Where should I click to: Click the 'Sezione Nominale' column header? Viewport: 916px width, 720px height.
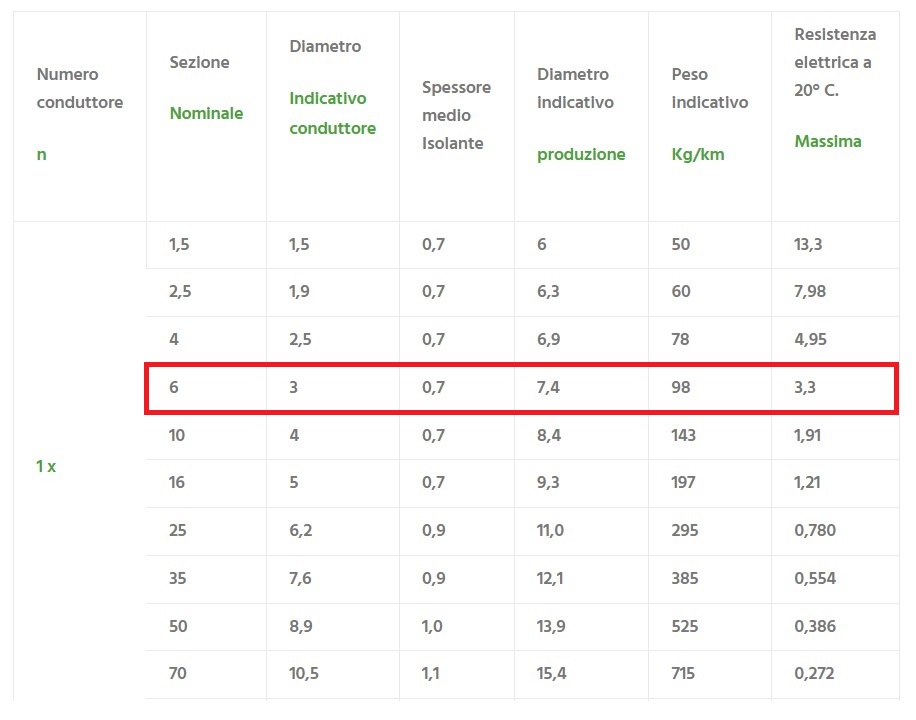206,88
